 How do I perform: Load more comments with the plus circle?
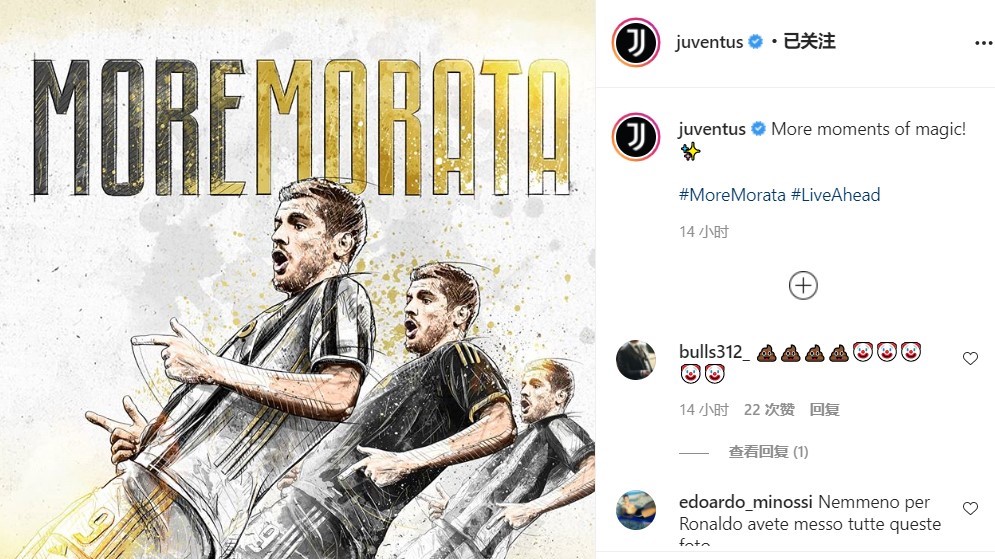click(803, 286)
